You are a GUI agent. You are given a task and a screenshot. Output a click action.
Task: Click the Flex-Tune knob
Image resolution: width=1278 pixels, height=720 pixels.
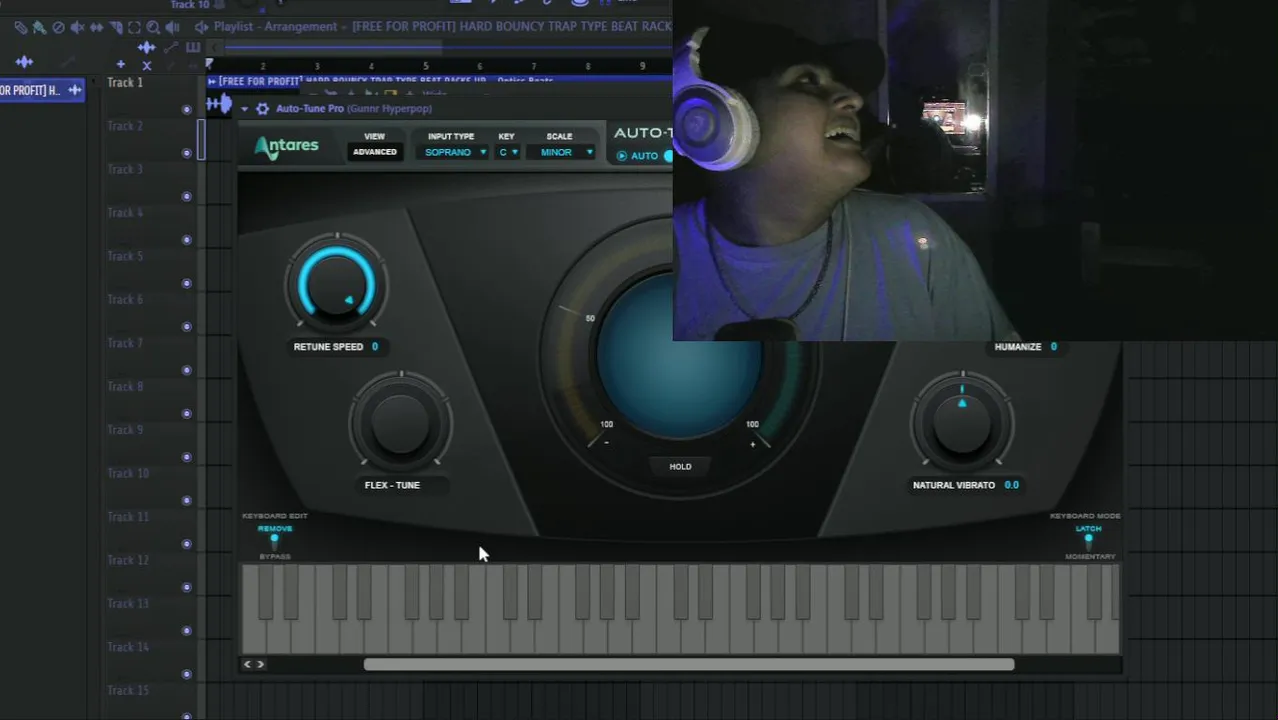point(400,422)
